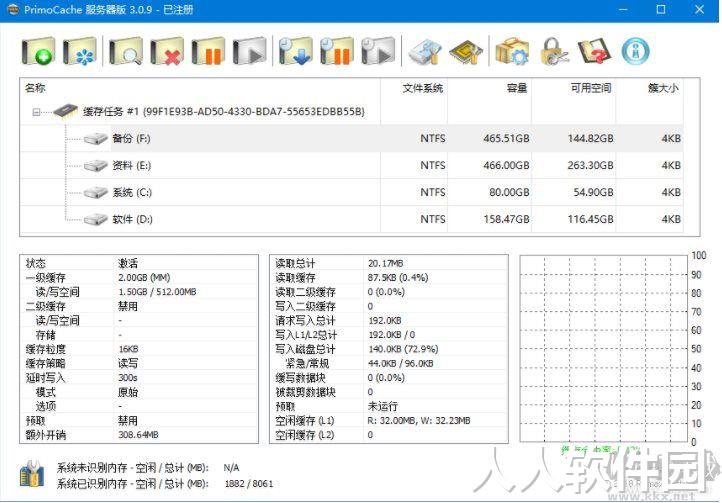
Task: Click the memory management icon near system memory
Action: coord(32,474)
